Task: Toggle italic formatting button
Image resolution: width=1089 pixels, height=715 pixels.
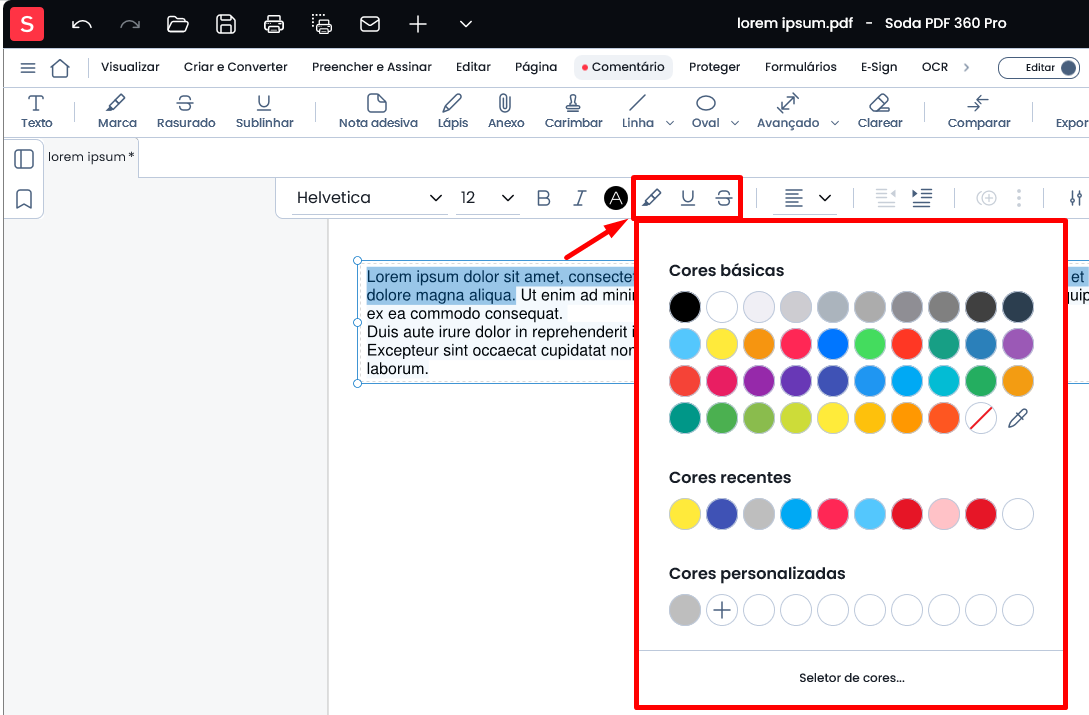Action: 579,198
